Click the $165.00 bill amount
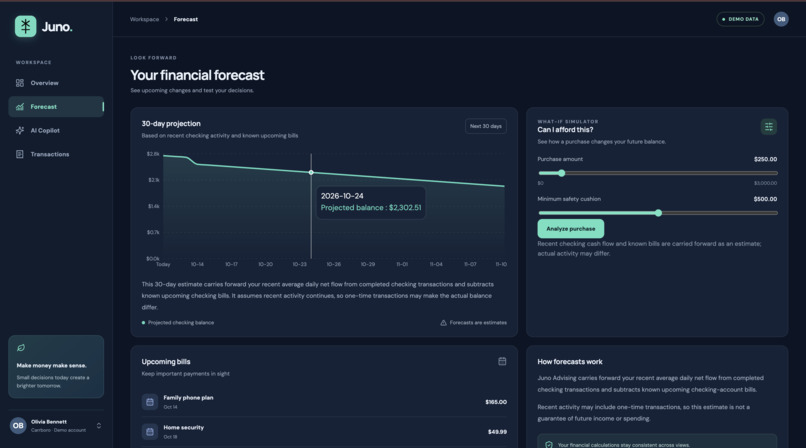 click(496, 402)
